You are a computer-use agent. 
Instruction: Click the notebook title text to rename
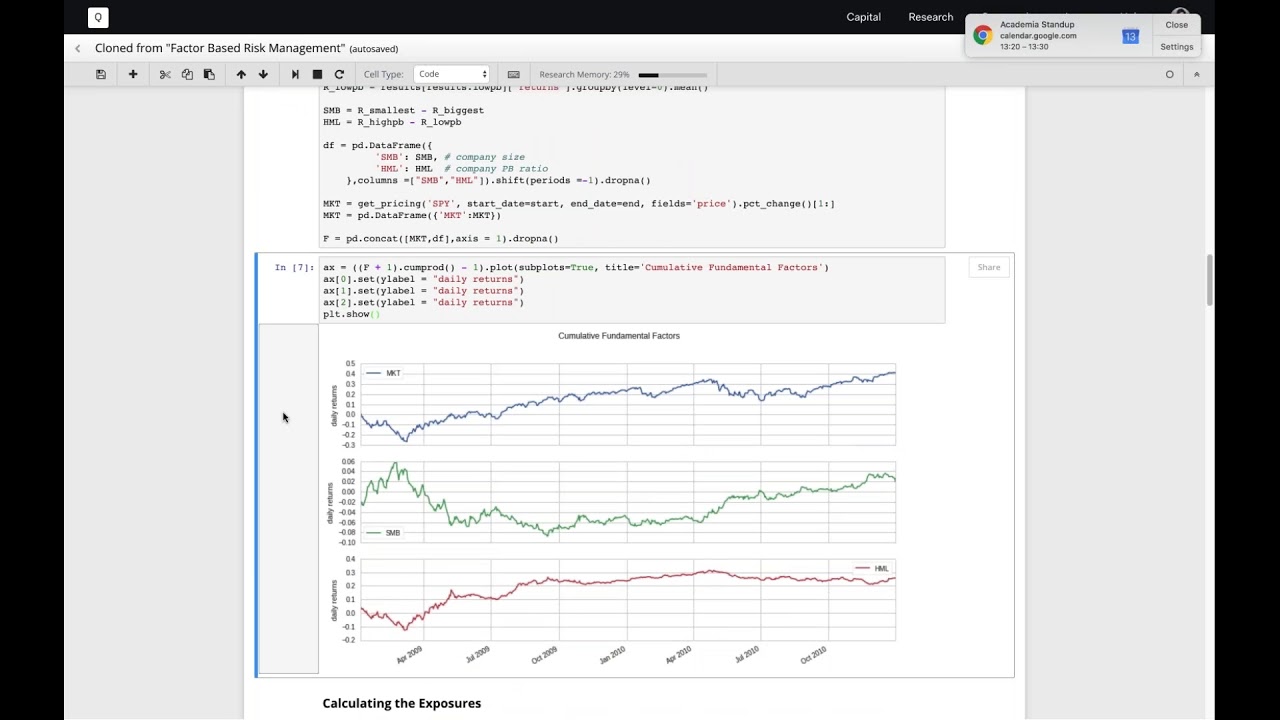coord(218,48)
